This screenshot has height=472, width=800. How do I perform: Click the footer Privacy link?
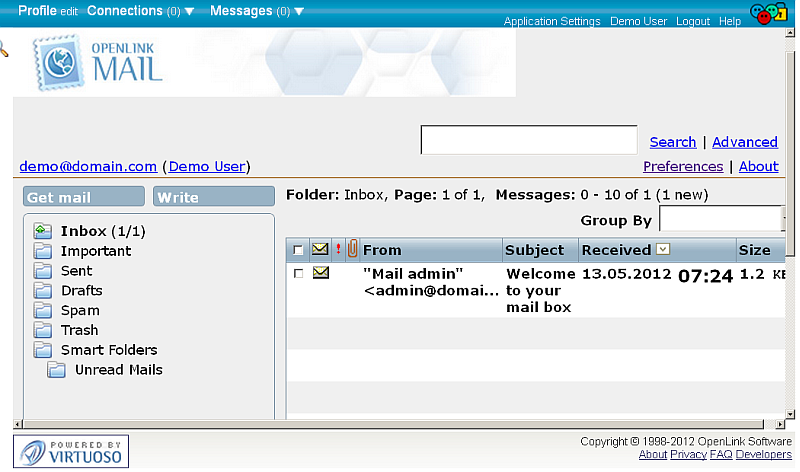[x=688, y=454]
